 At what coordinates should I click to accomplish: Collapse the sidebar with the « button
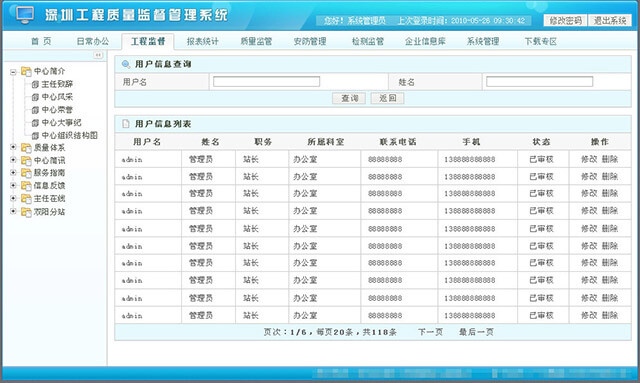click(98, 55)
